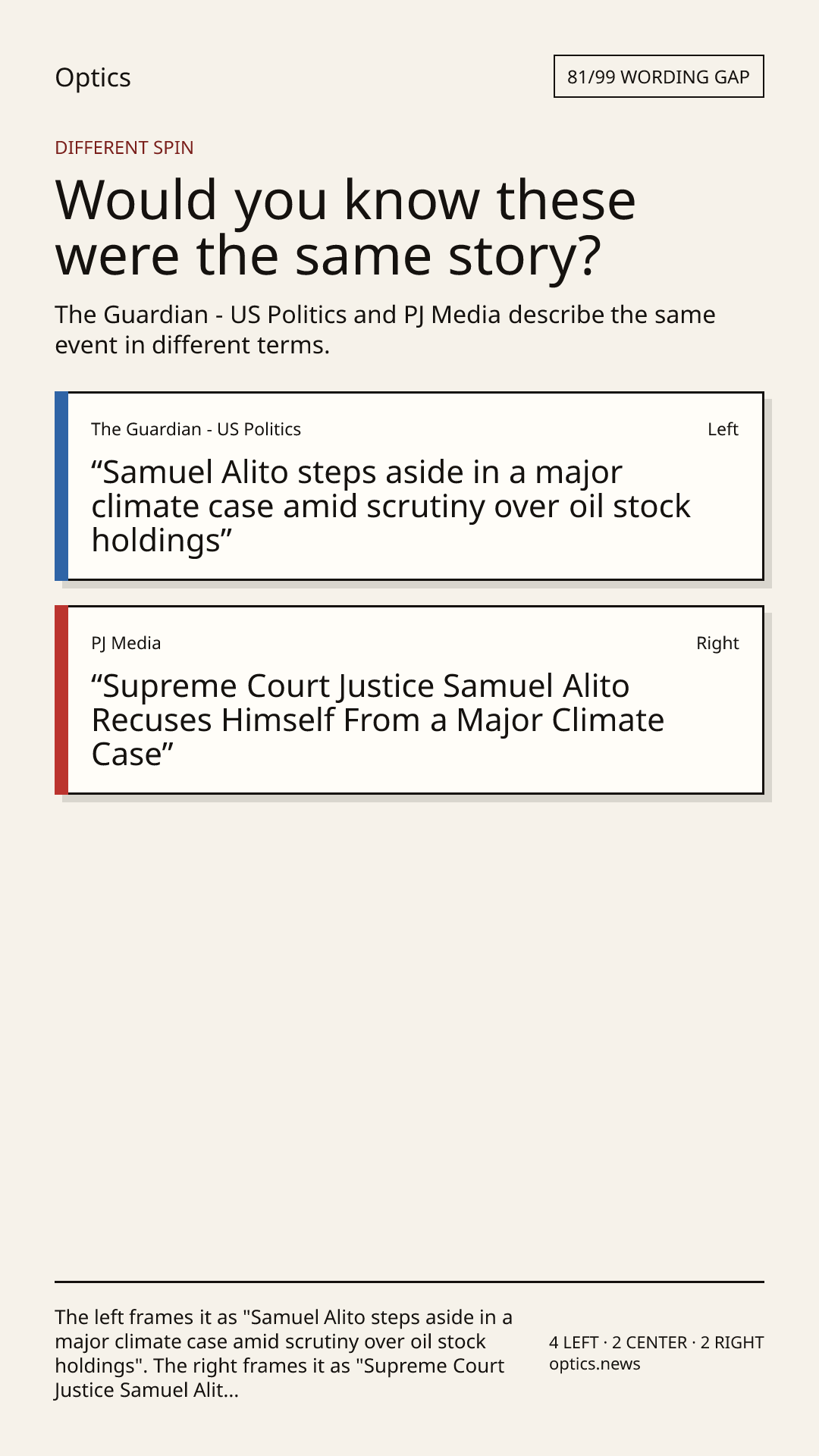Click the footer summary paragraph
Screen dimensions: 819x1456
[284, 1354]
